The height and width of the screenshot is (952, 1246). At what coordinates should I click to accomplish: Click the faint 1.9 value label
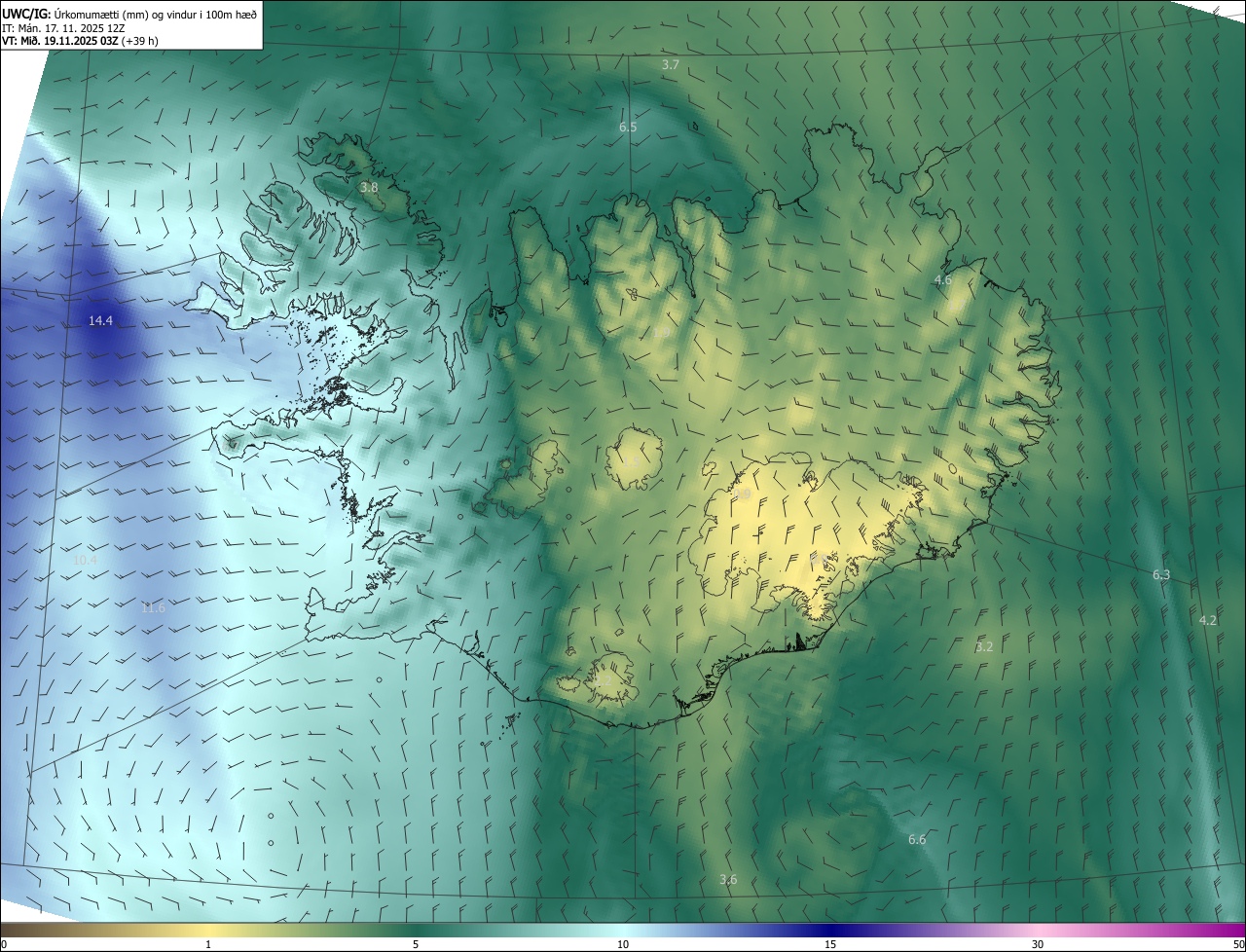(x=661, y=333)
